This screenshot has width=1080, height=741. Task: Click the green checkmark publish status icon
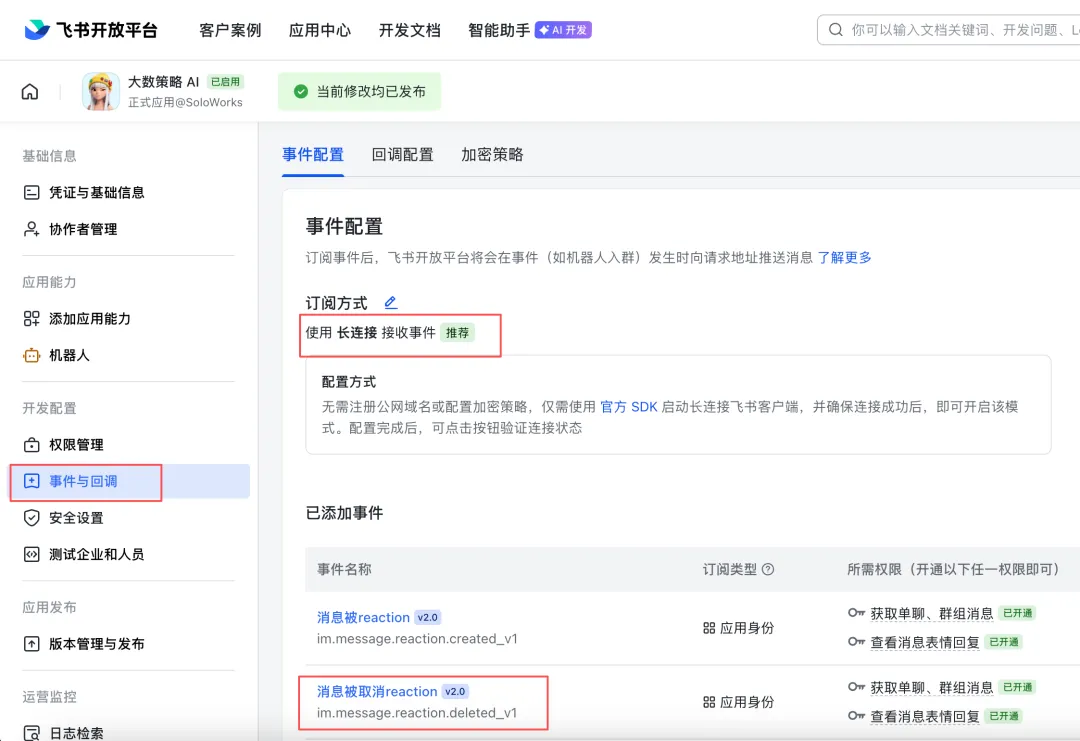click(301, 92)
